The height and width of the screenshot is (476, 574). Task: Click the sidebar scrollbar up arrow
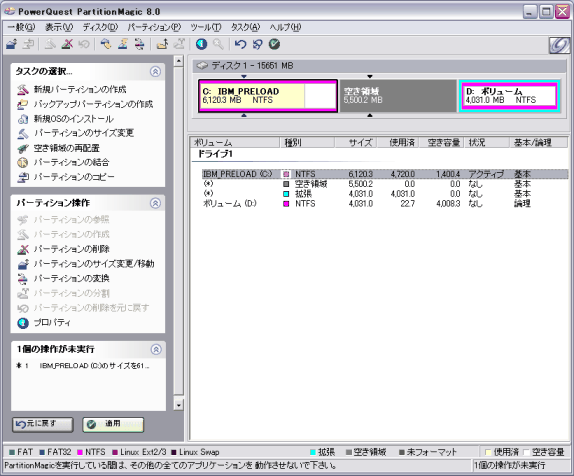(178, 61)
